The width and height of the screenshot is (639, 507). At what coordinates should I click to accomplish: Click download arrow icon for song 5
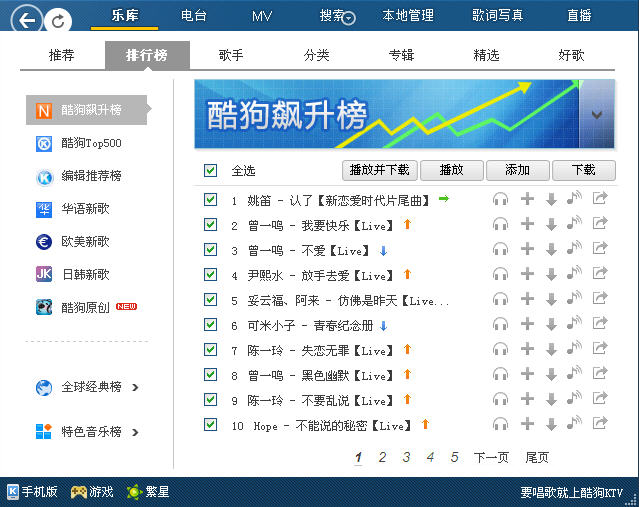[x=551, y=300]
